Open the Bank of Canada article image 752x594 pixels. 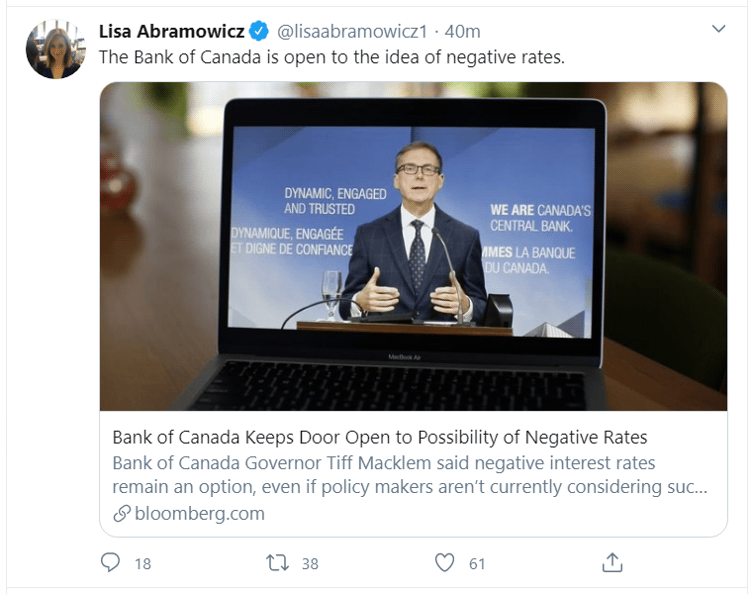click(x=413, y=246)
